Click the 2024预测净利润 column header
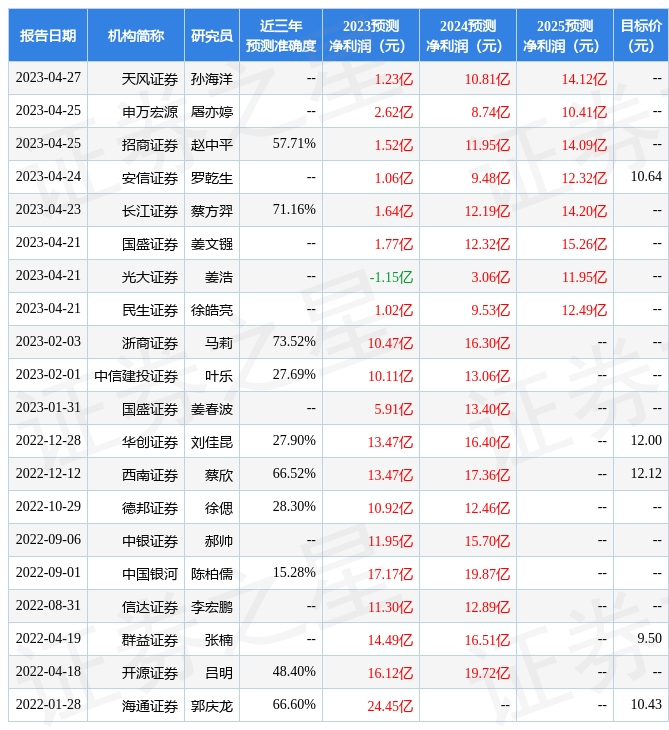 [x=468, y=35]
